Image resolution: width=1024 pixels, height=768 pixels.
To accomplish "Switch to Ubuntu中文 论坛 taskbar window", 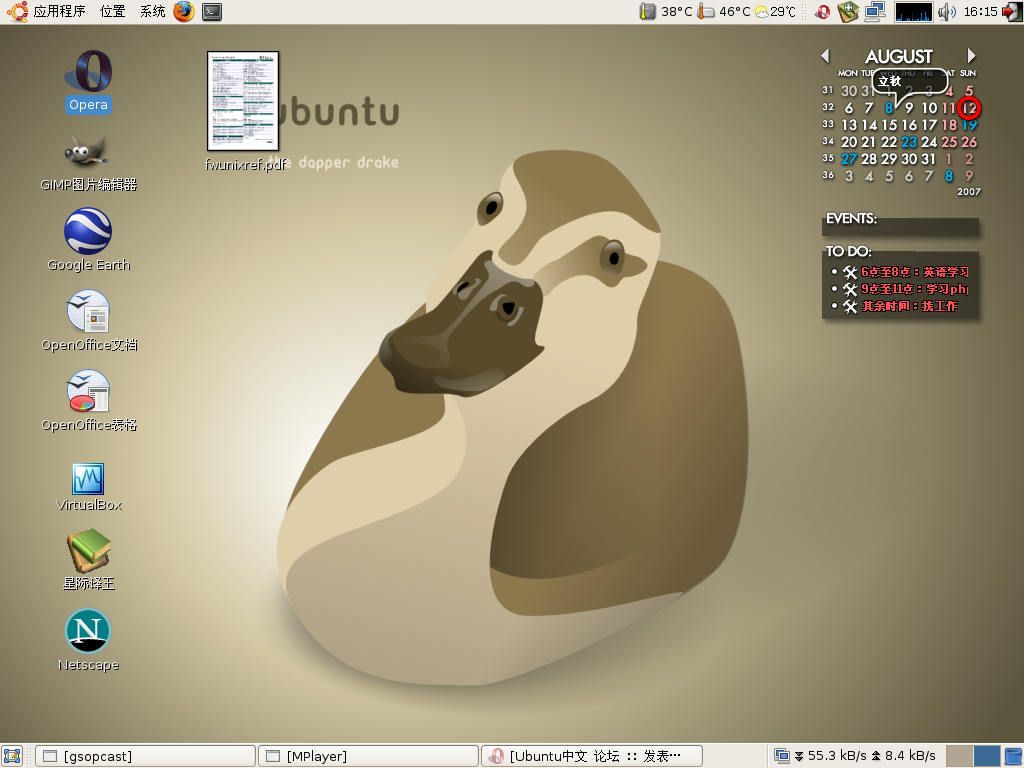I will pos(592,756).
